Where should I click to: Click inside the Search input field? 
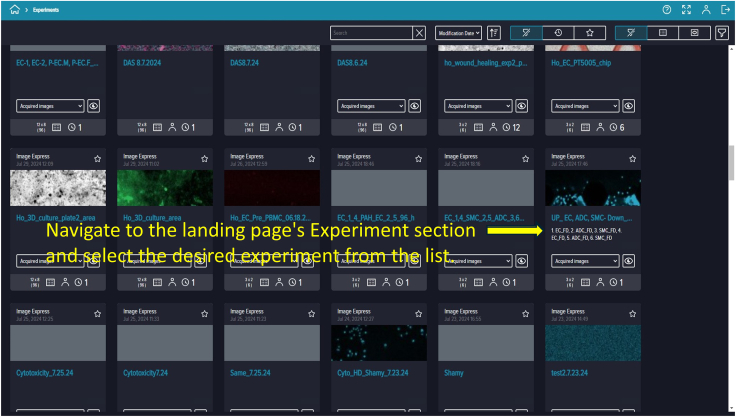[x=371, y=33]
